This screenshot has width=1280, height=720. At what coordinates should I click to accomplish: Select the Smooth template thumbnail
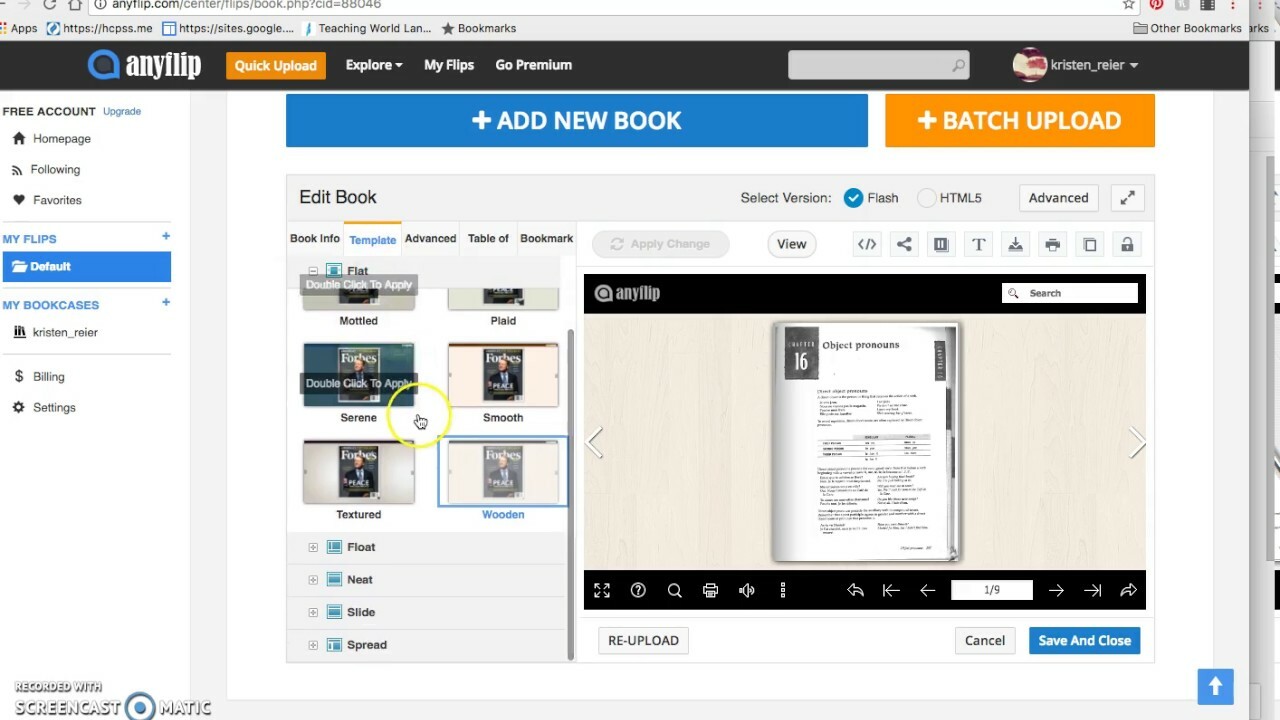(x=503, y=375)
